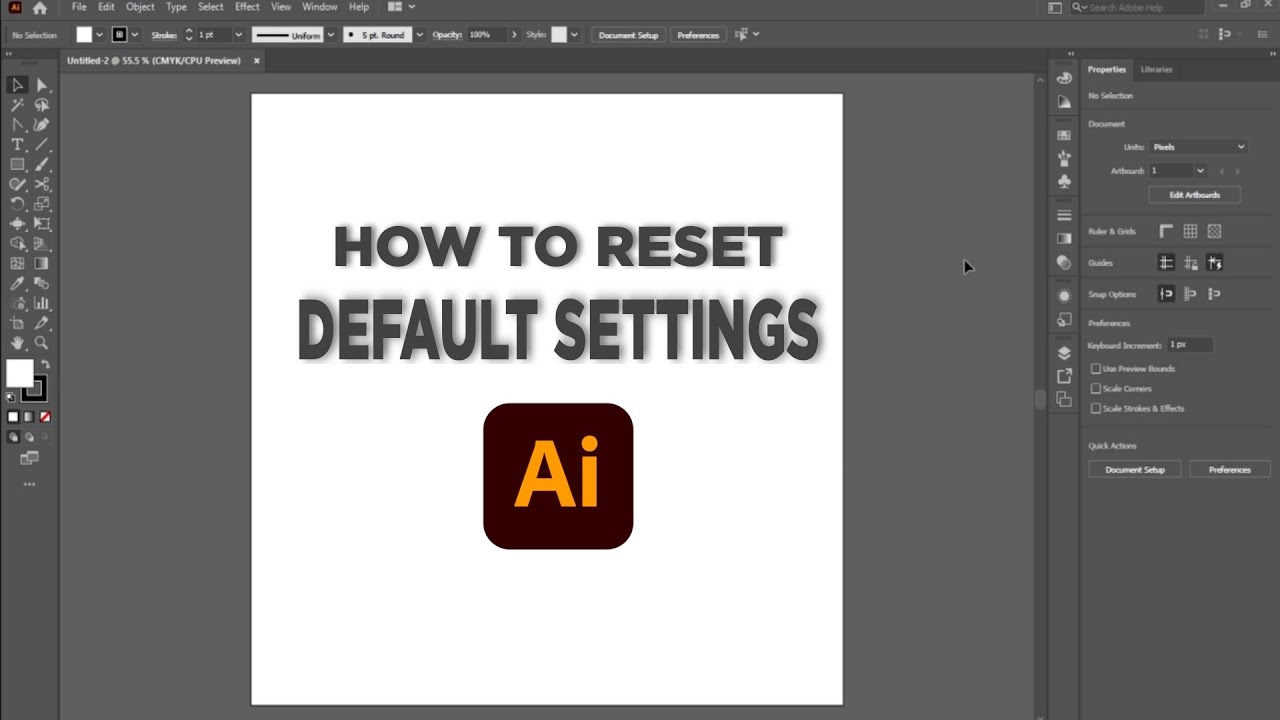The width and height of the screenshot is (1280, 720).
Task: Select the Gradient tool
Action: (42, 264)
